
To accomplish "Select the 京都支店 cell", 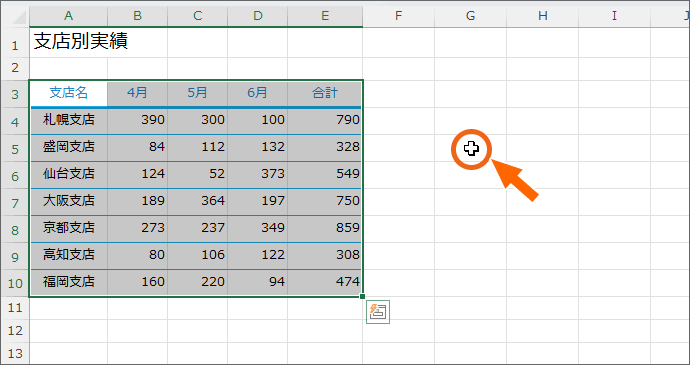I will (x=68, y=229).
